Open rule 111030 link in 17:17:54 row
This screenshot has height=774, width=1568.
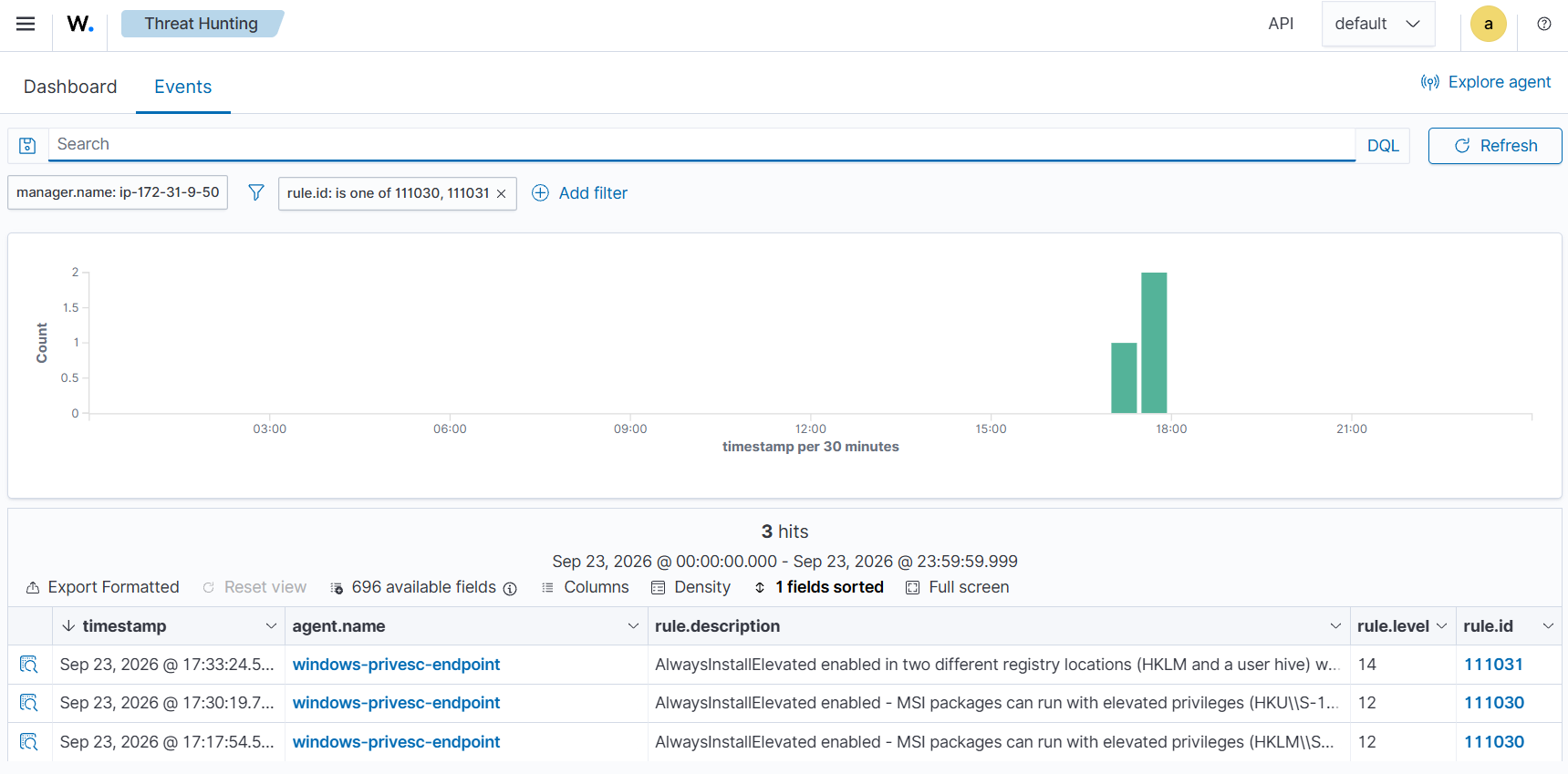[1493, 742]
